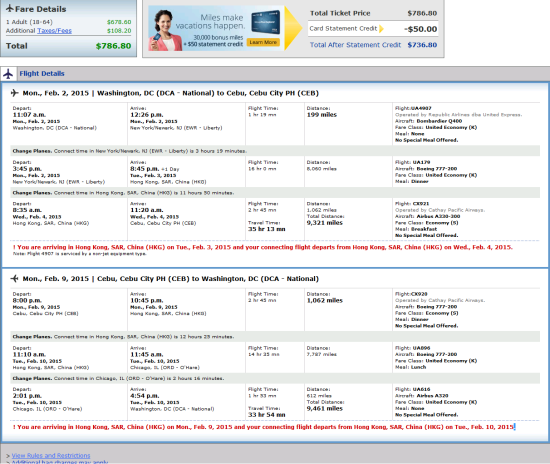Click Total After Statement Credit text
This screenshot has width=550, height=464.
click(x=355, y=45)
